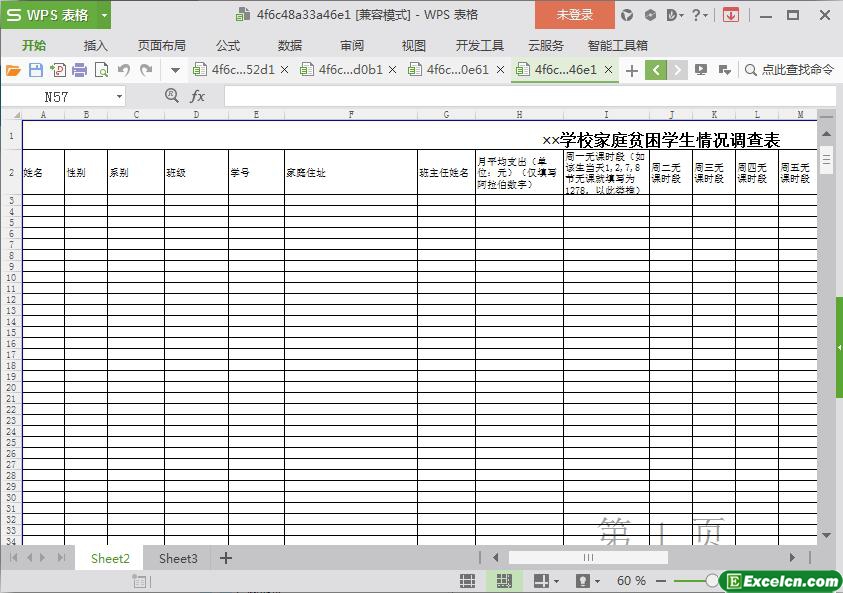Image resolution: width=843 pixels, height=593 pixels.
Task: Close the 4f6c...d0b1 document tab
Action: [392, 70]
